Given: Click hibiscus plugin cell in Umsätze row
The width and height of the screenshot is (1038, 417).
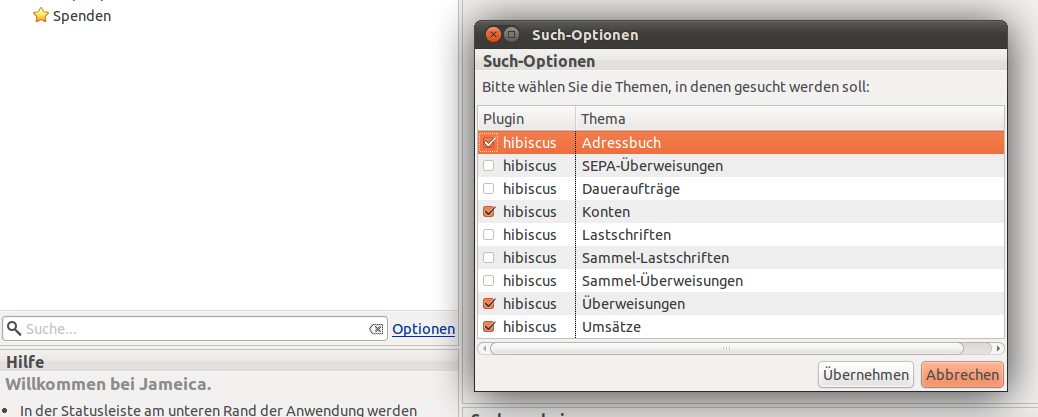Looking at the screenshot, I should click(x=530, y=327).
